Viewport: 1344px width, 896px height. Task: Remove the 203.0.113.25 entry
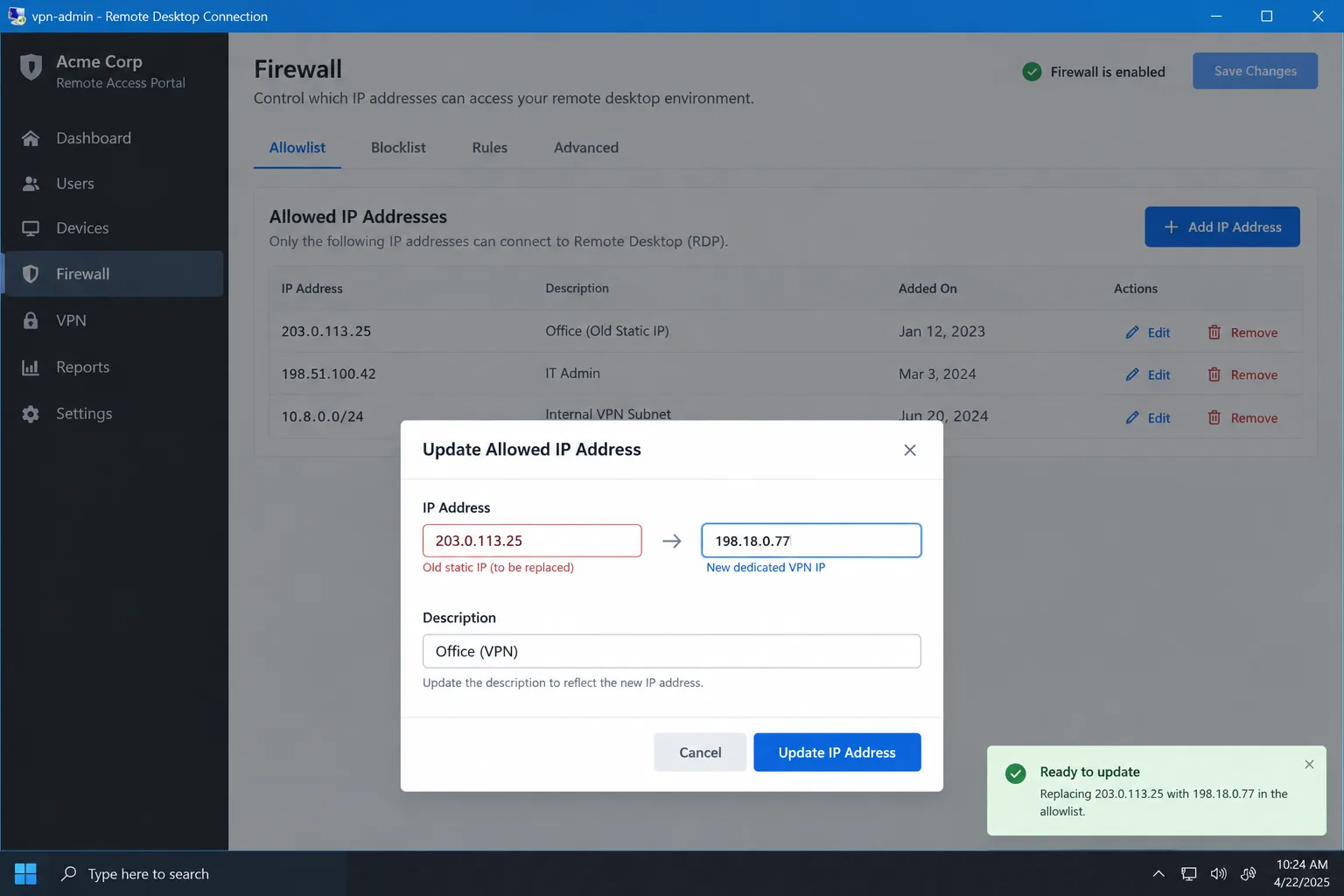coord(1242,332)
